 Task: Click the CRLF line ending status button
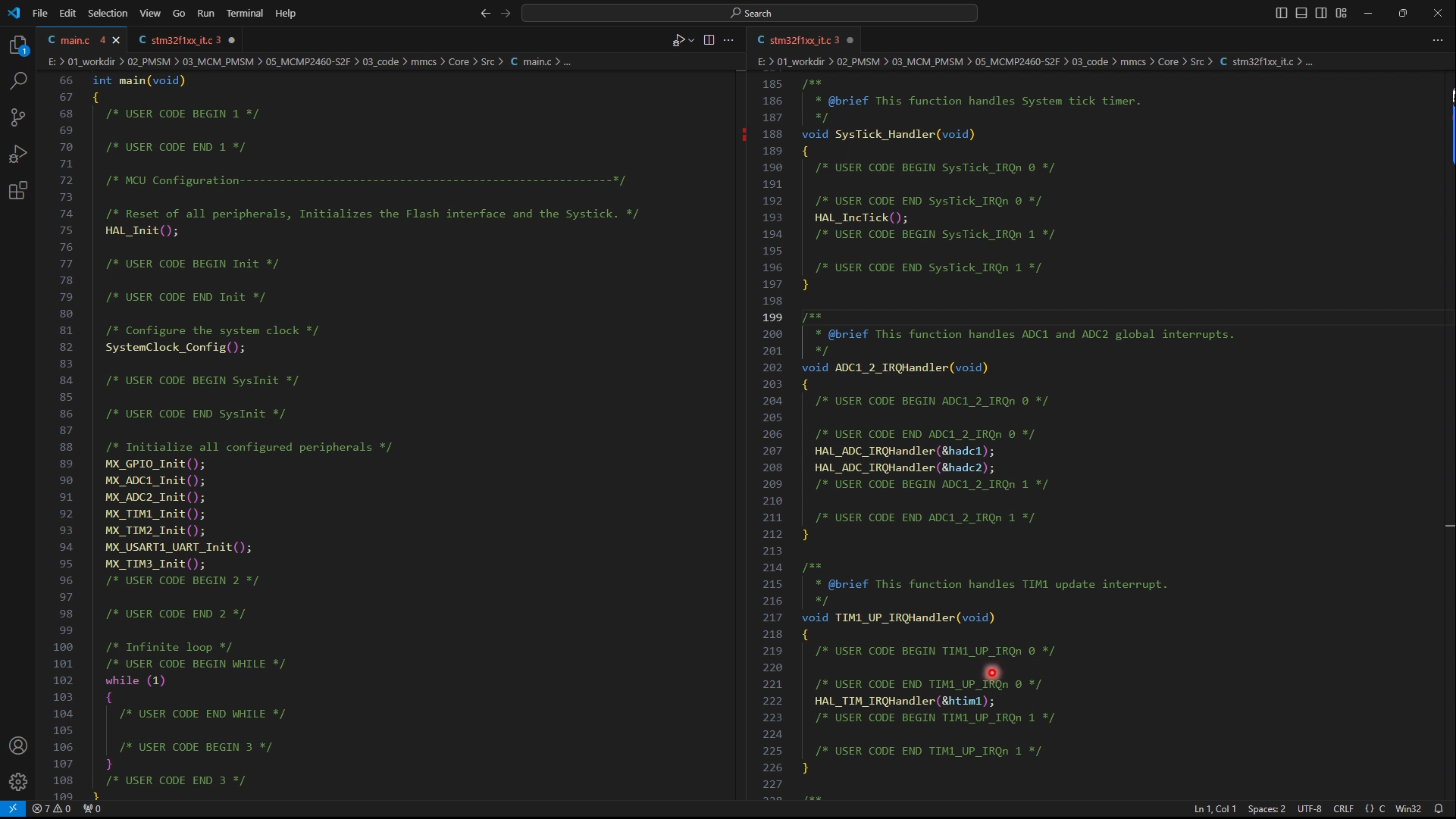click(1343, 809)
